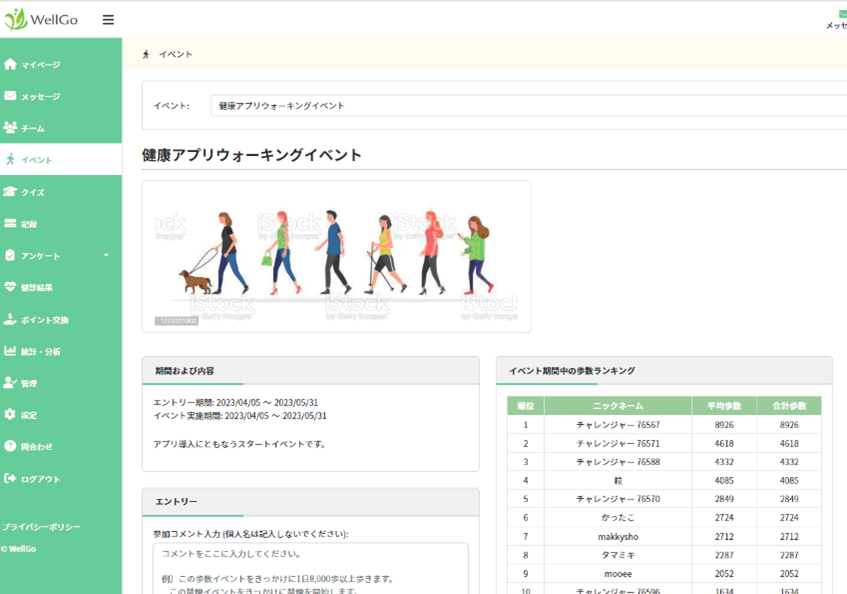847x594 pixels.
Task: Open ポイント交換 page
Action: point(60,319)
